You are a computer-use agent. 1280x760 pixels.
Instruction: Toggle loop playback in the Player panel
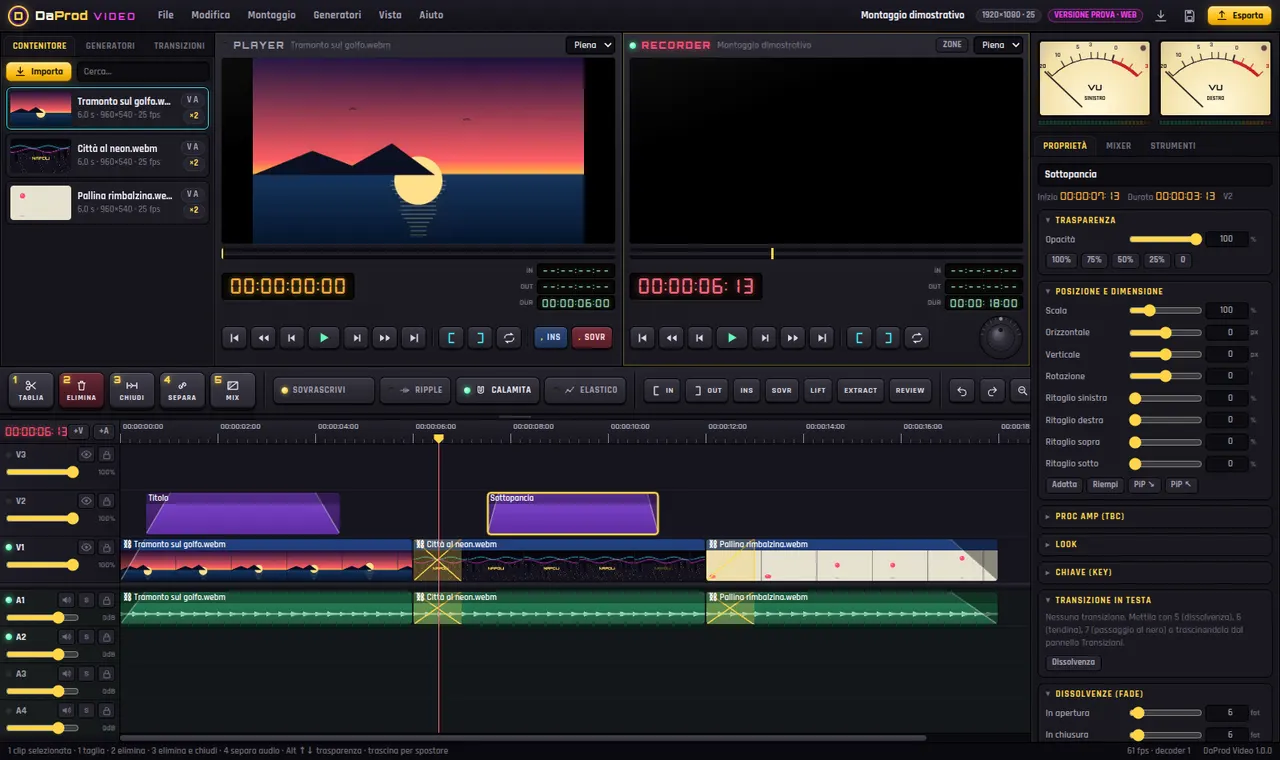509,338
